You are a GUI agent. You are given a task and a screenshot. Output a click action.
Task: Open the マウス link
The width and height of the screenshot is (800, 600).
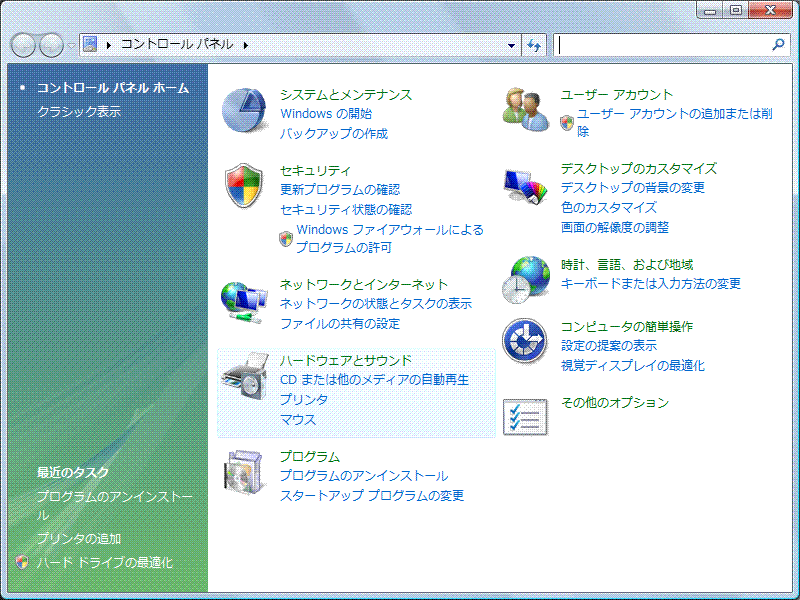[298, 419]
